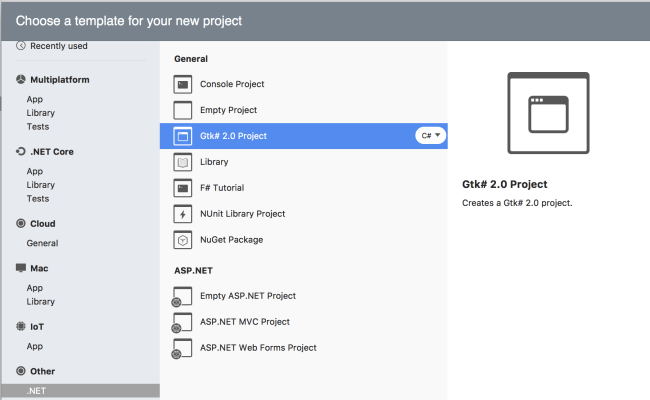Viewport: 650px width, 400px height.
Task: Select App under Mac
Action: 35,288
